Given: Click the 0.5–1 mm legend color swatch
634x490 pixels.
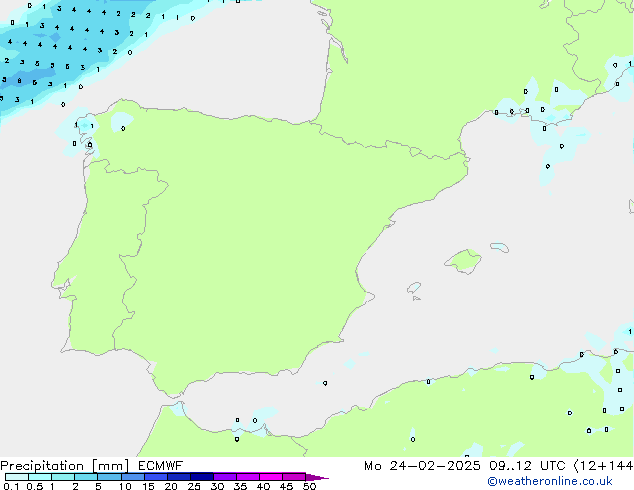Looking at the screenshot, I should click(x=40, y=477).
